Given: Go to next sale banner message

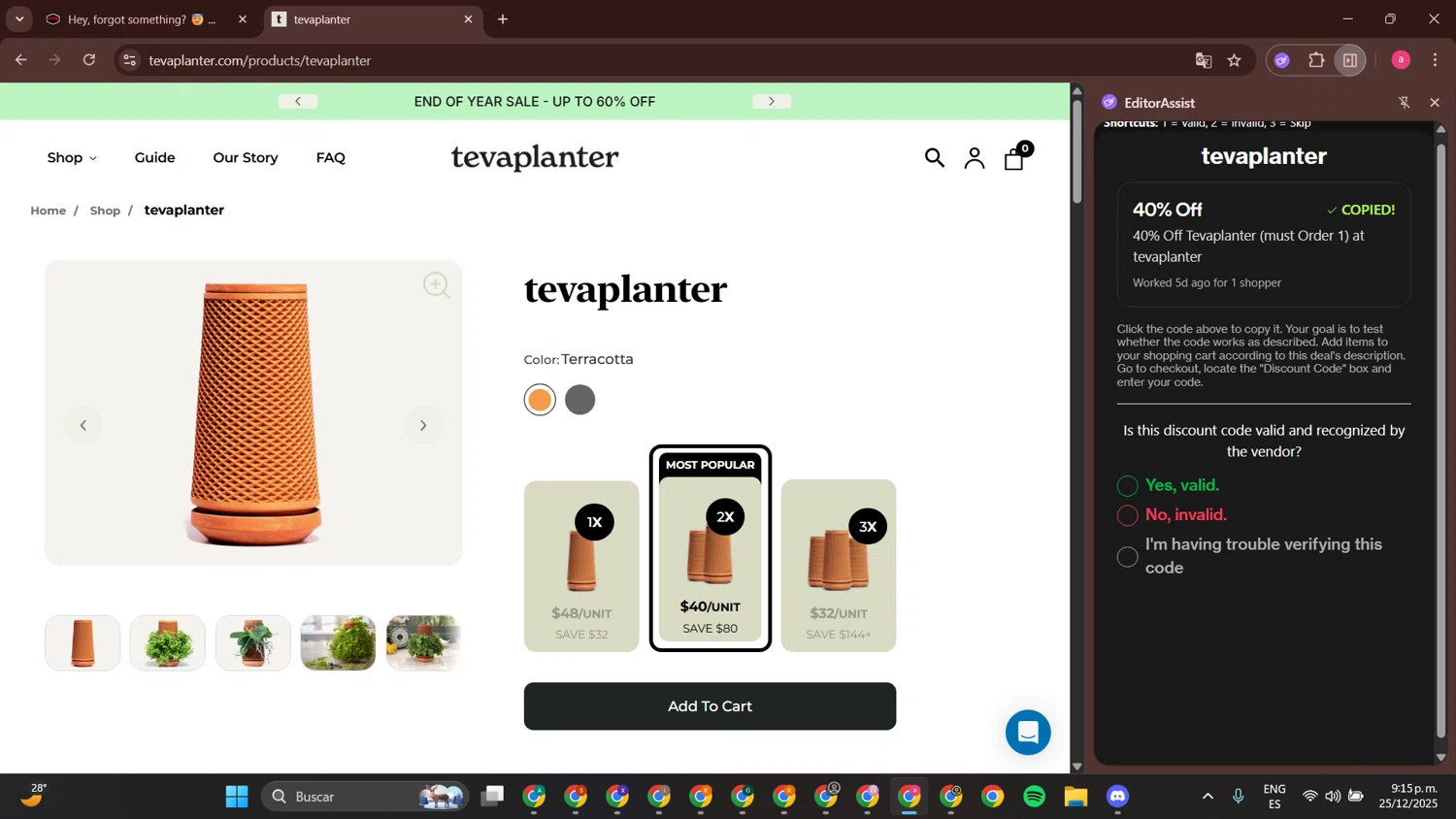Looking at the screenshot, I should 772,101.
